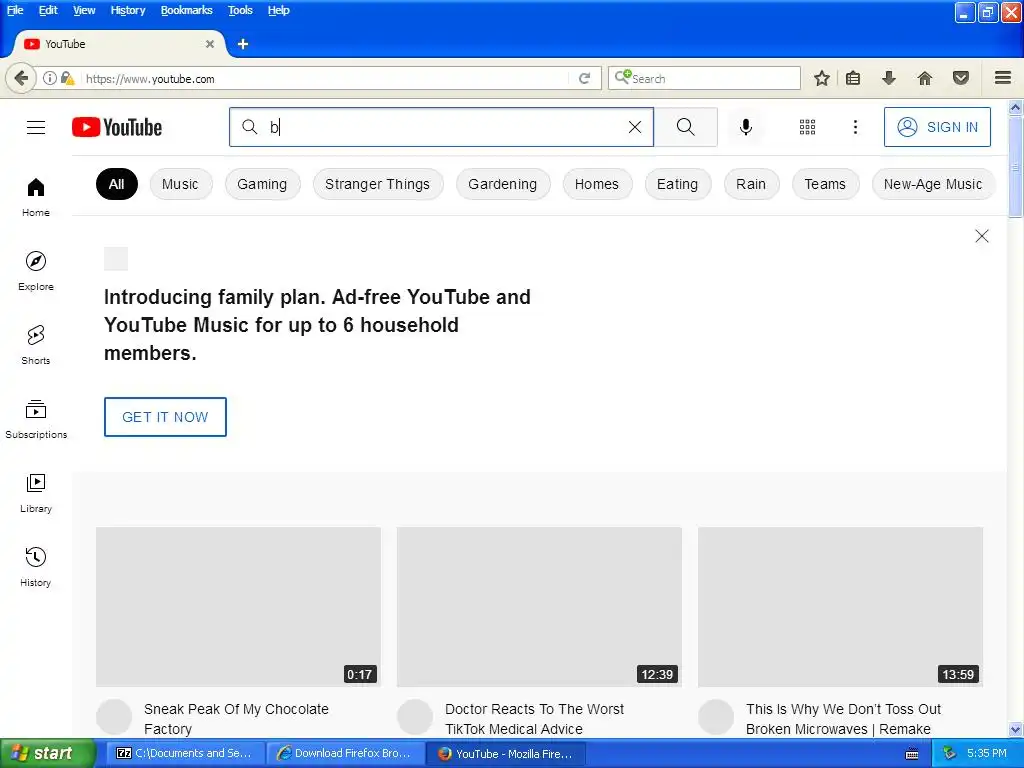Open History in the sidebar
Image resolution: width=1024 pixels, height=768 pixels.
pos(36,567)
